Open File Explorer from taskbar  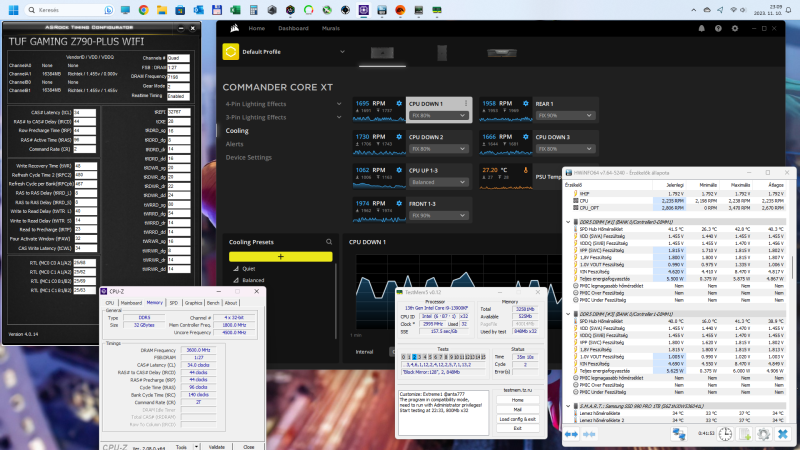(162, 10)
